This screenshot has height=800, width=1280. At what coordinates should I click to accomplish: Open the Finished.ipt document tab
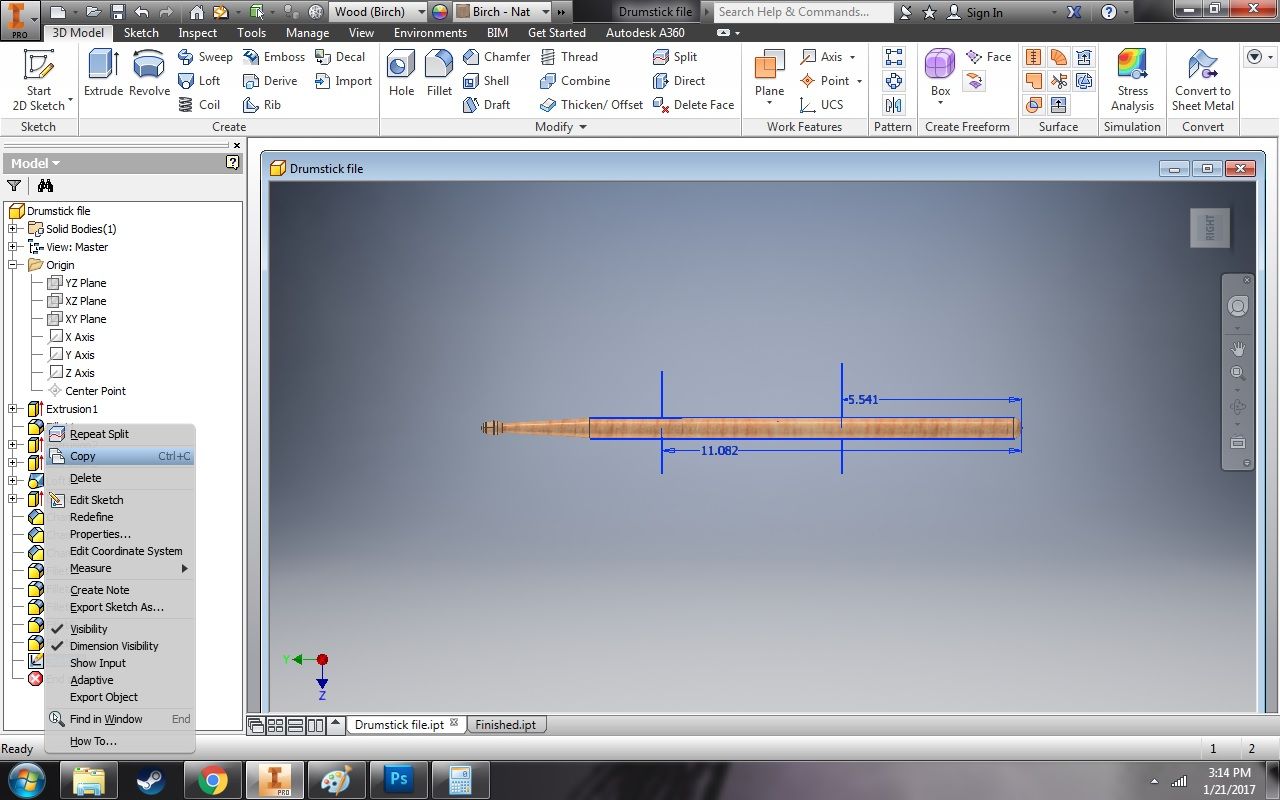[x=506, y=724]
